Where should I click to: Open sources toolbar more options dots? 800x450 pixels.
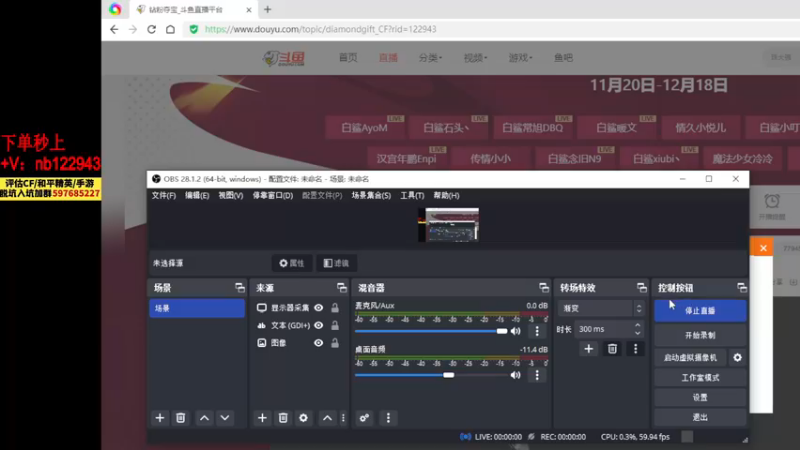click(x=343, y=418)
